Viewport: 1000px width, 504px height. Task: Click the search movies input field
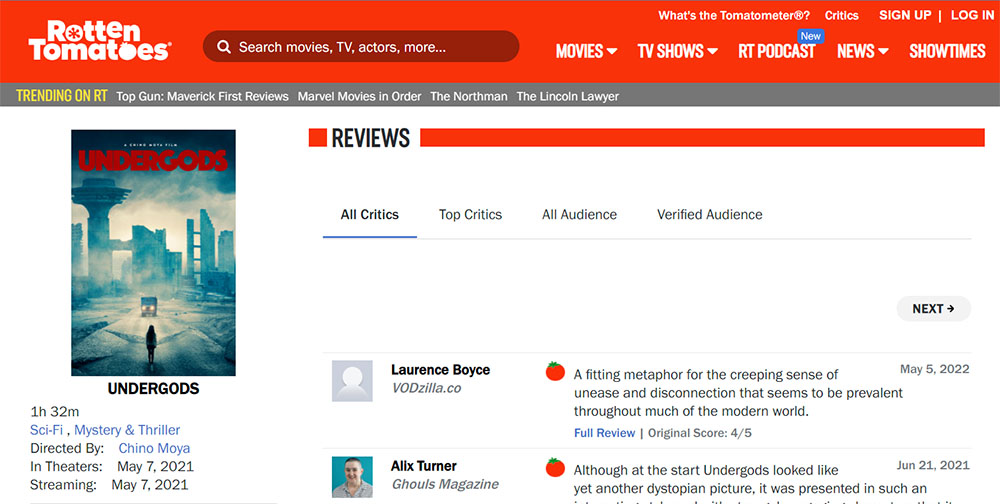click(x=361, y=47)
